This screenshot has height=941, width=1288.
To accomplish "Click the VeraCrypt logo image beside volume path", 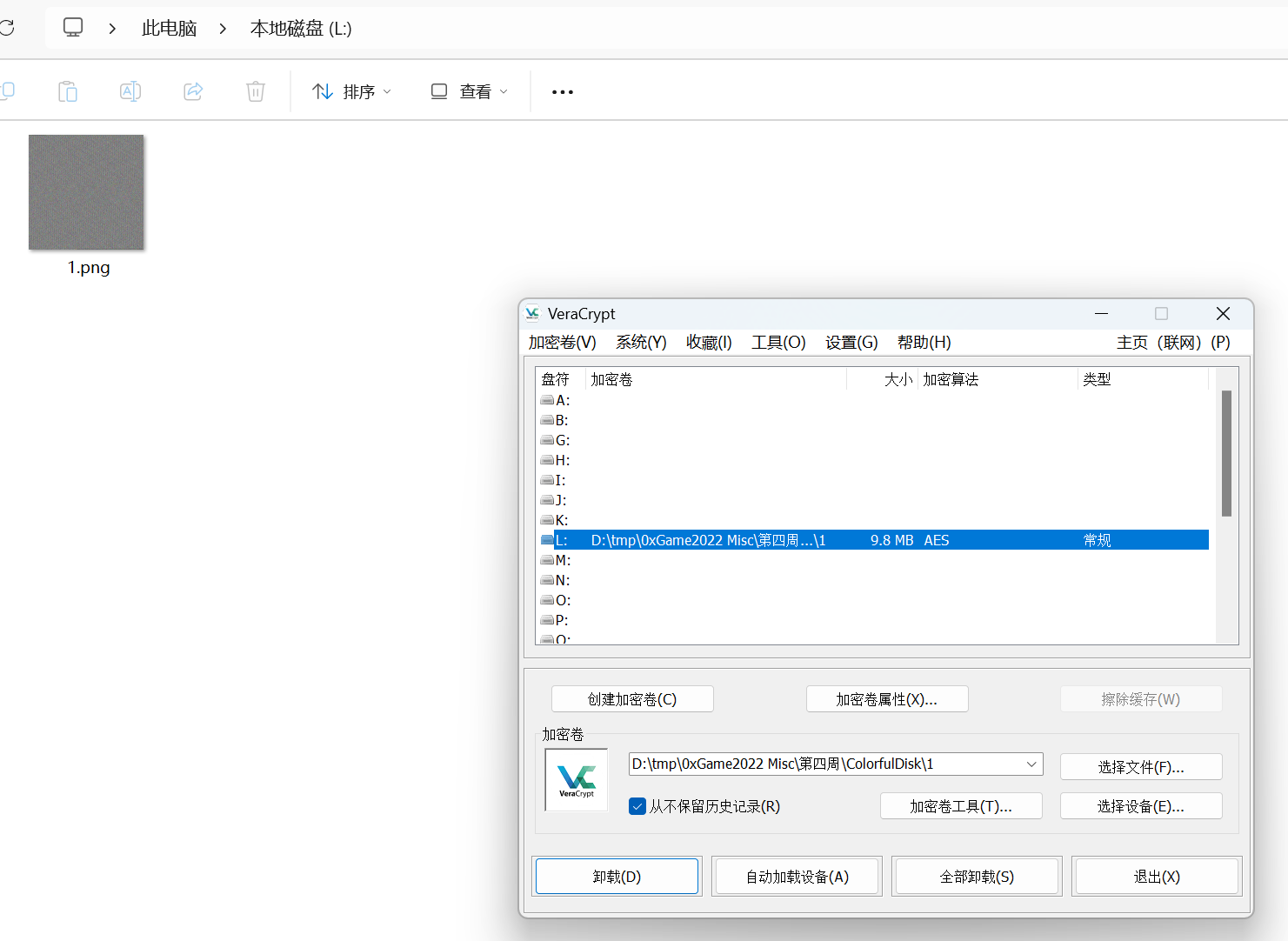I will [577, 780].
